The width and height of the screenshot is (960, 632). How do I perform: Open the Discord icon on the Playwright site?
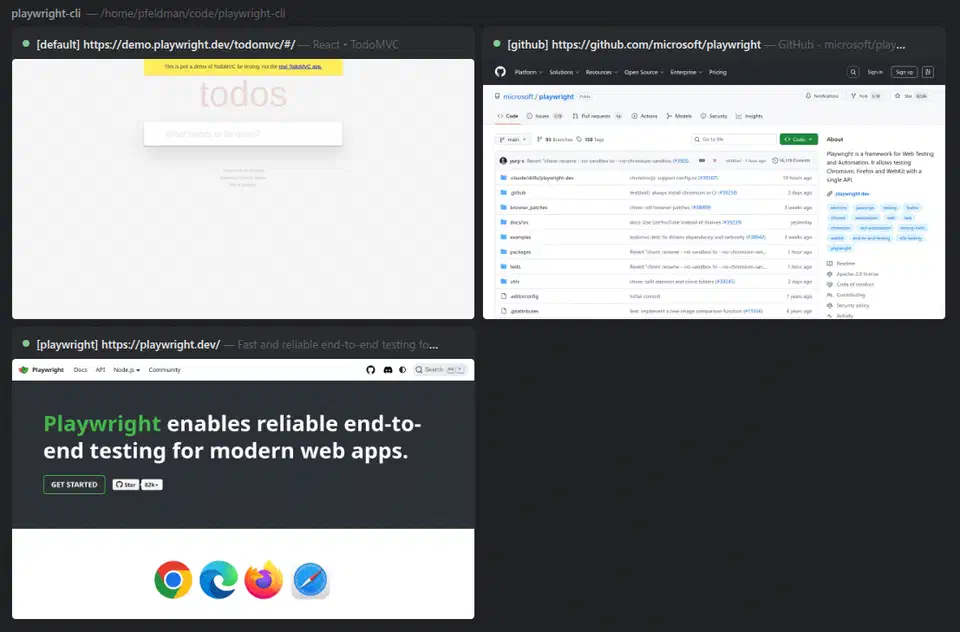pyautogui.click(x=389, y=370)
